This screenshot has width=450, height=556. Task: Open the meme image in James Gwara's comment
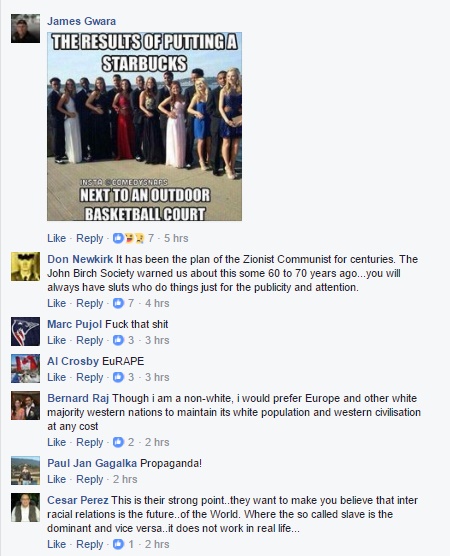(145, 127)
